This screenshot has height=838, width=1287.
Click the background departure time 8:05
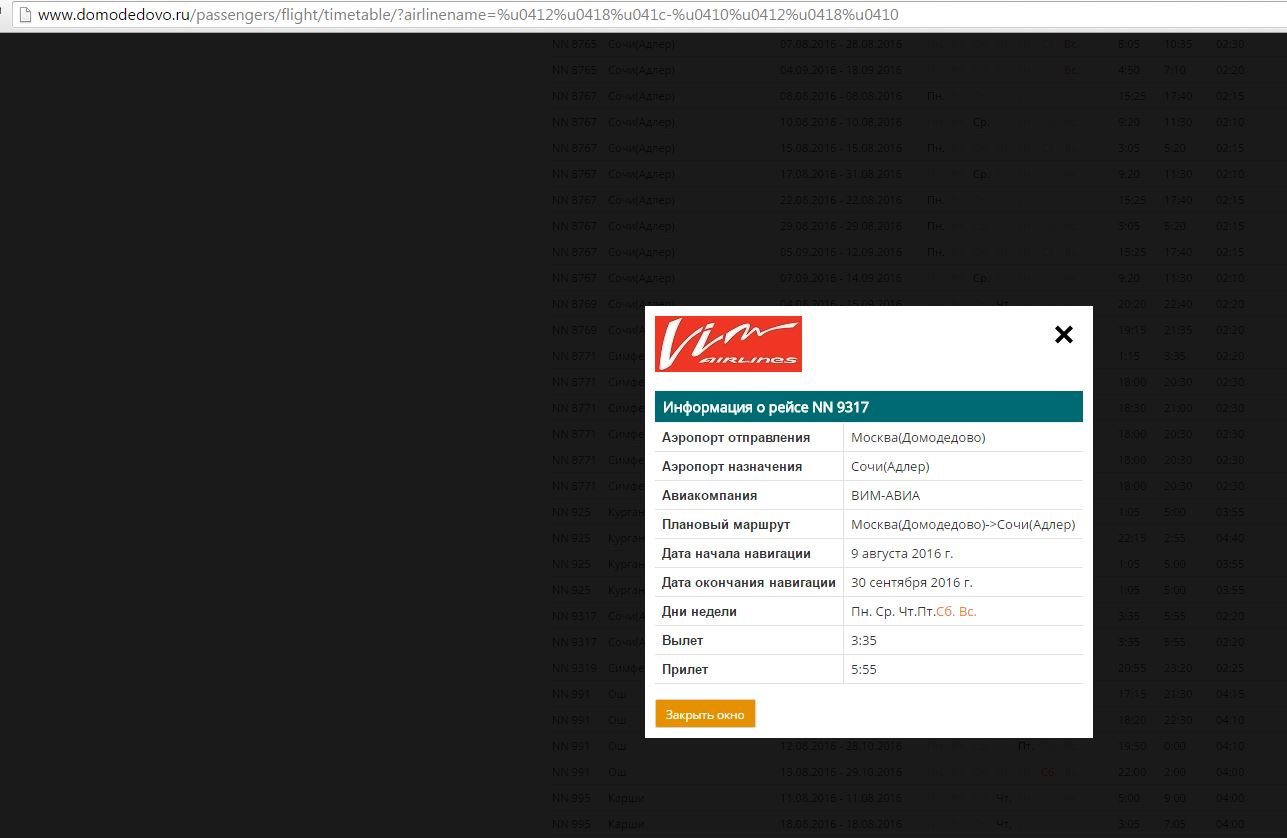[1129, 44]
